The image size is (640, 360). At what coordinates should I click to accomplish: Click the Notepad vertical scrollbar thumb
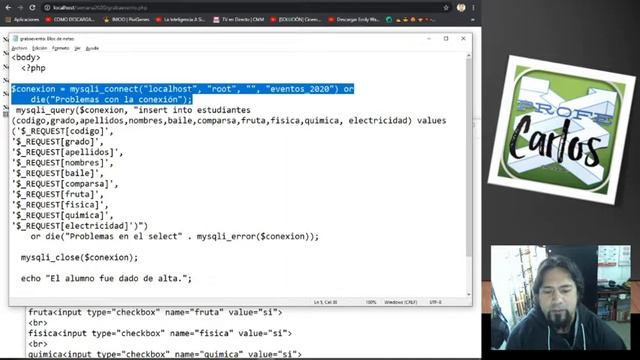[469, 157]
